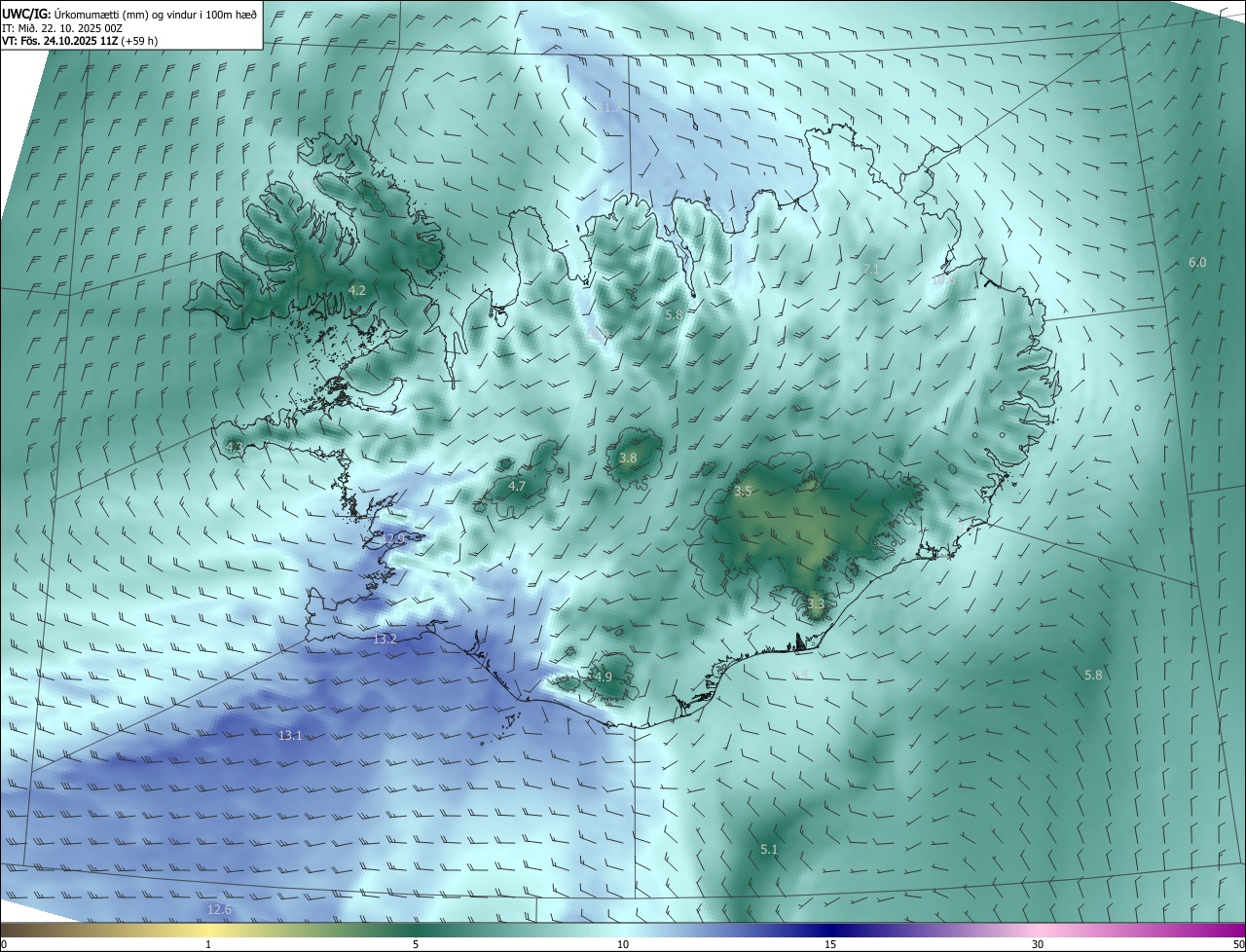Click the 7.1 value label
This screenshot has height=952, width=1246.
point(870,269)
